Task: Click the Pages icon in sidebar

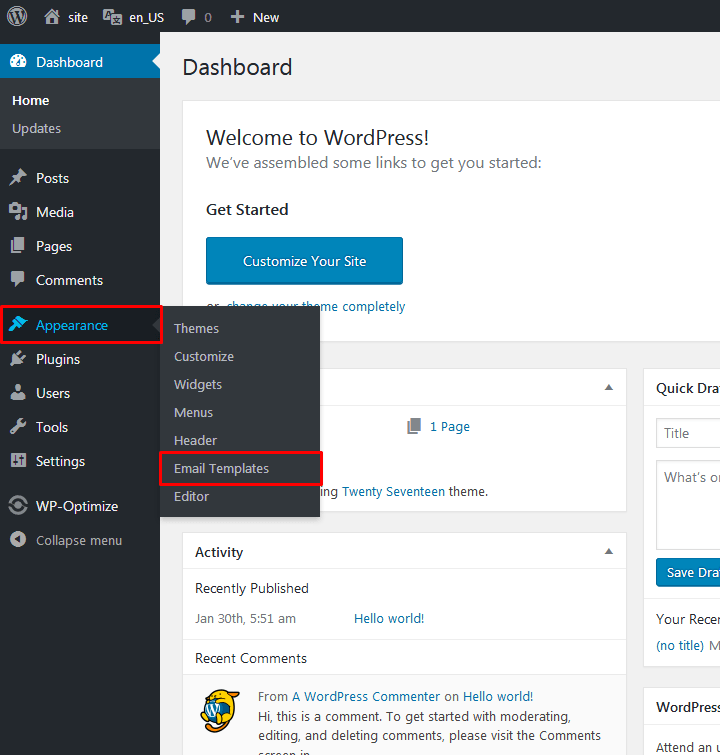Action: click(18, 246)
